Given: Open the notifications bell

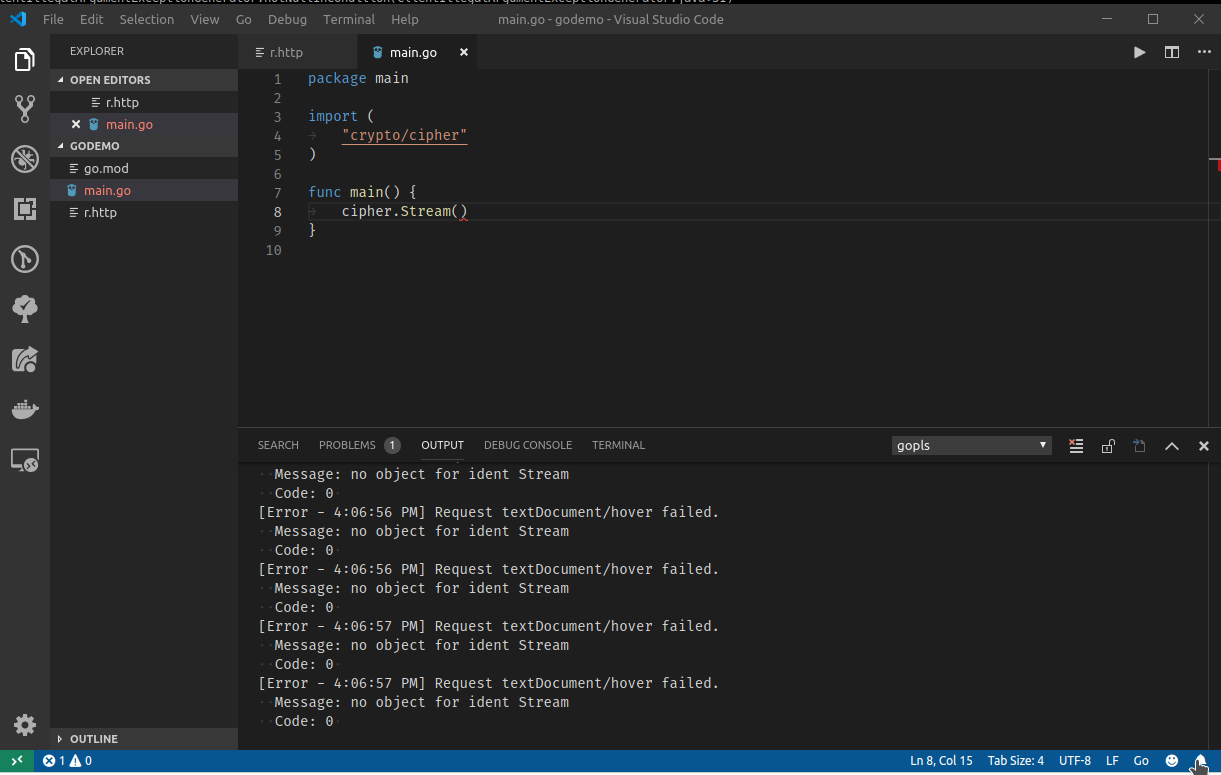Looking at the screenshot, I should click(1203, 760).
